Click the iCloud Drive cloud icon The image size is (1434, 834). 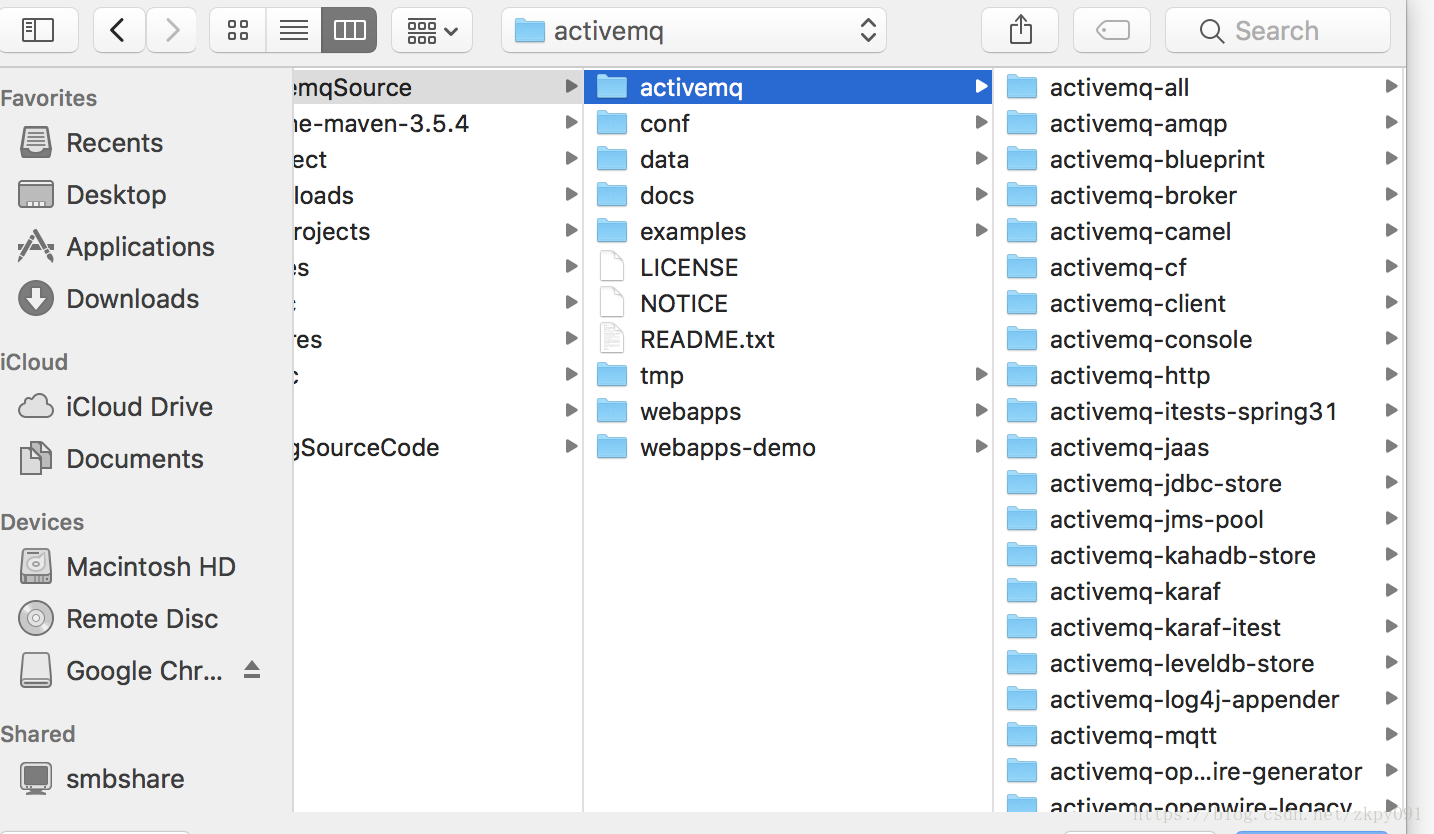point(36,407)
